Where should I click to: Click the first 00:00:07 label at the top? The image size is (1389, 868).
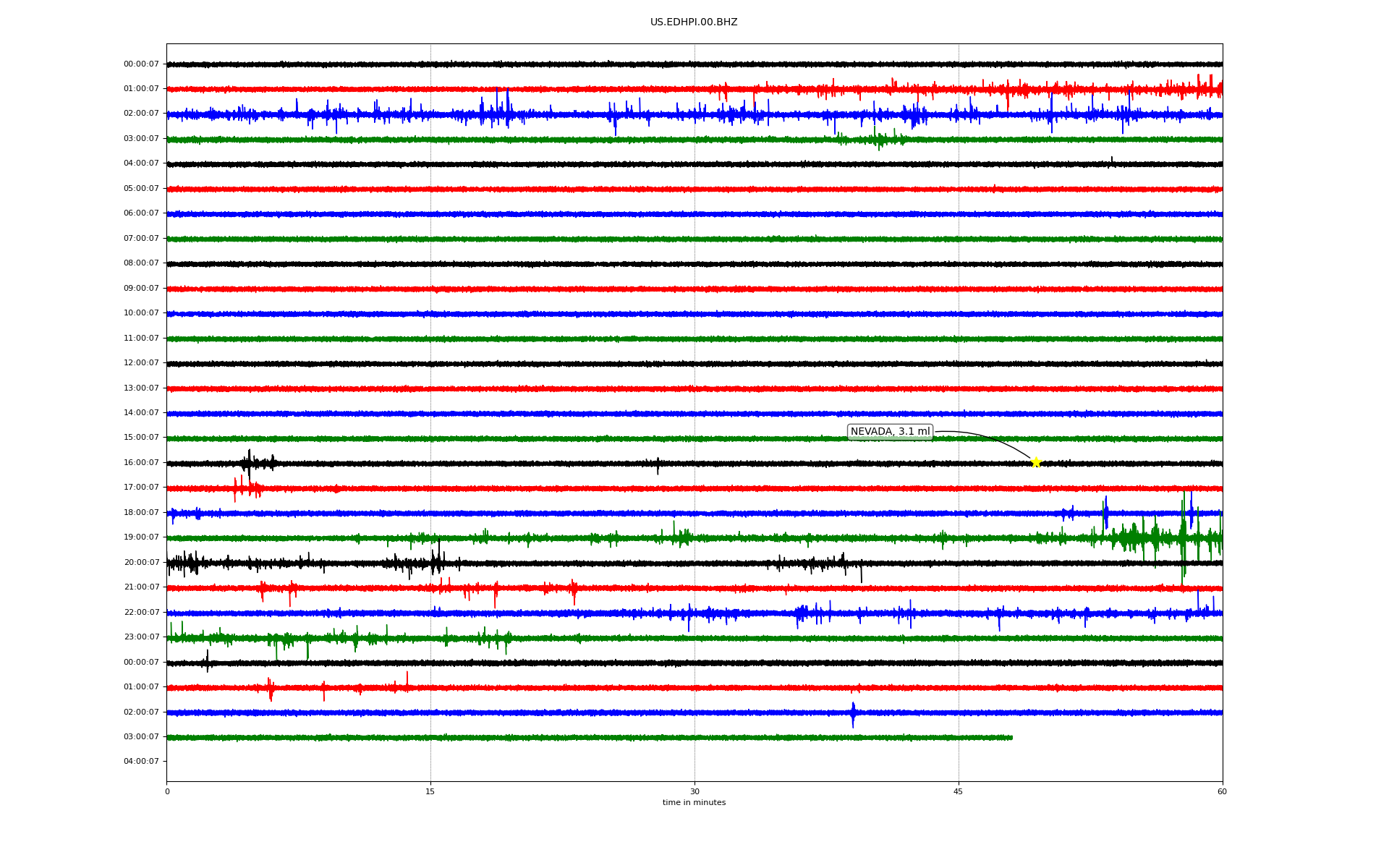(141, 64)
